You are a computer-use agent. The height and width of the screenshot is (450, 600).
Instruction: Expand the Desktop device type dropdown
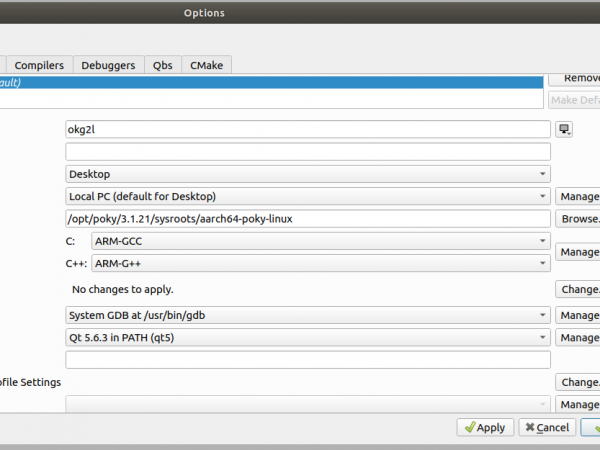307,174
